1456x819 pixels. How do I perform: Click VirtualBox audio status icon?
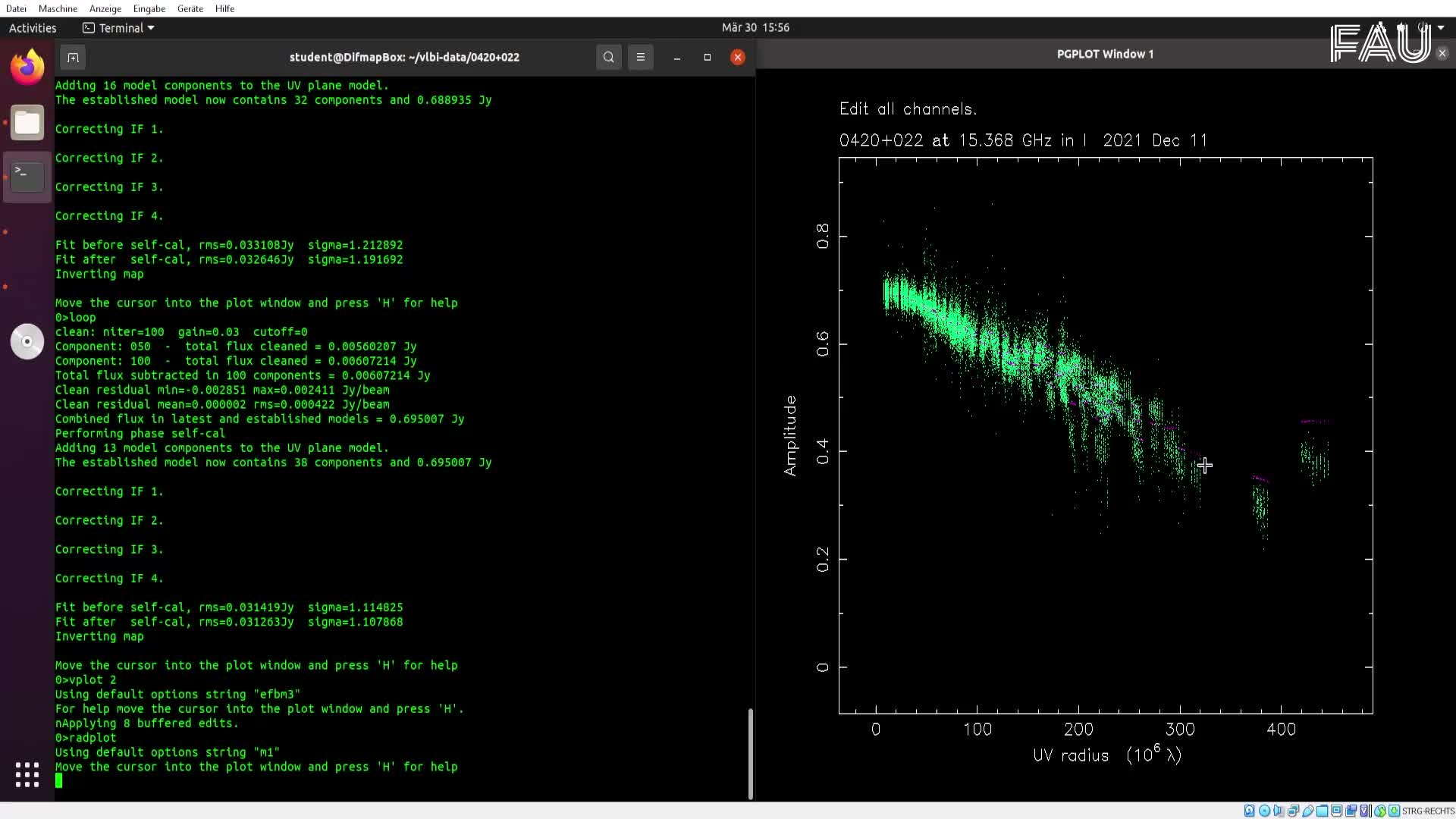coord(1279,811)
